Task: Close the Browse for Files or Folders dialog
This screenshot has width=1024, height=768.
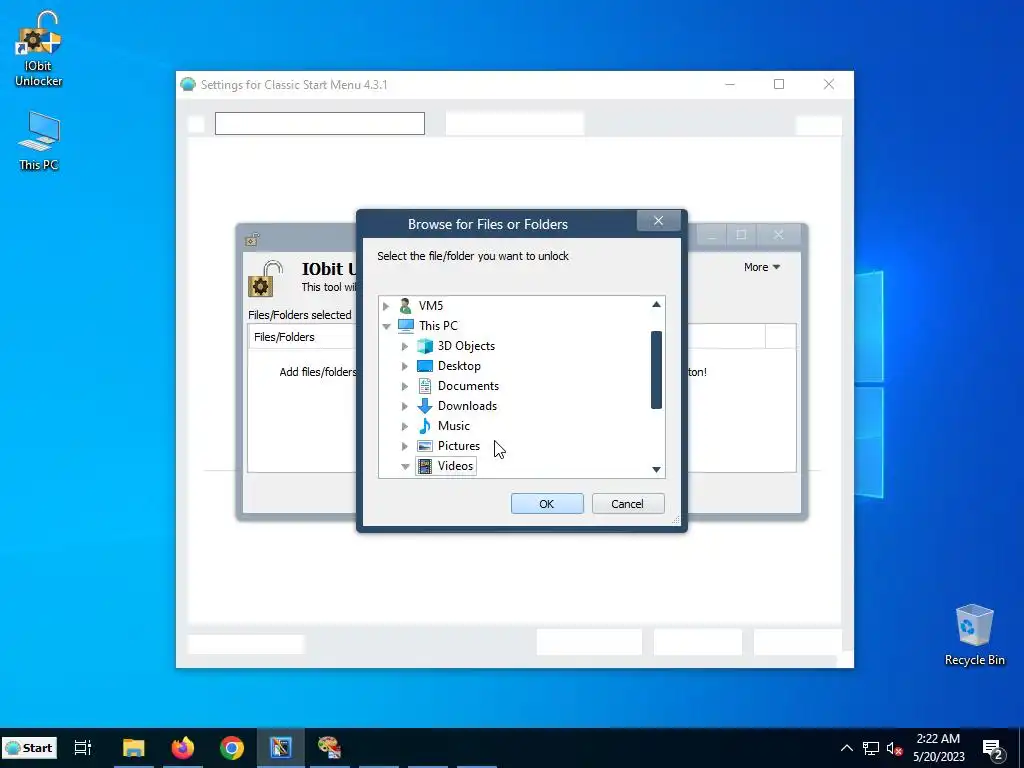Action: click(658, 221)
